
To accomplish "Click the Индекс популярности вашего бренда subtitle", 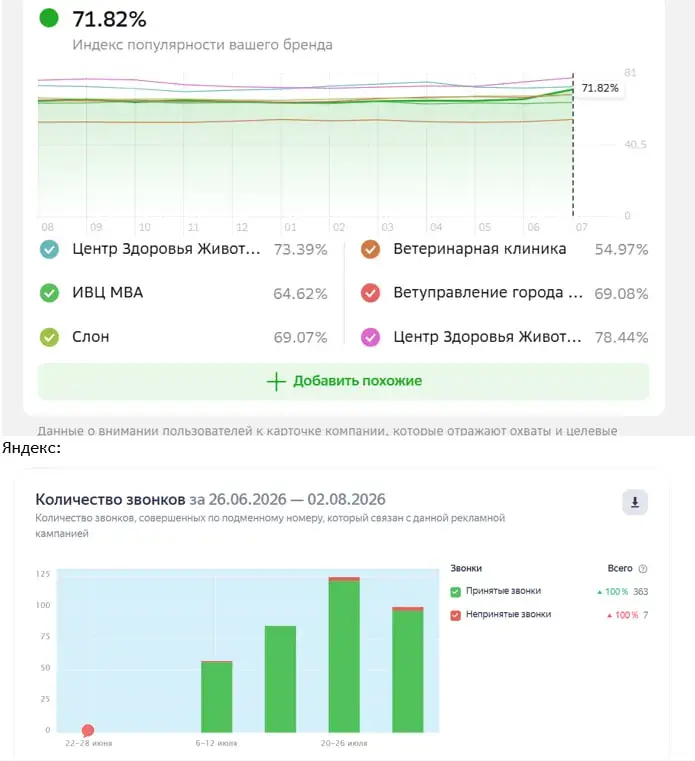I will tap(202, 45).
